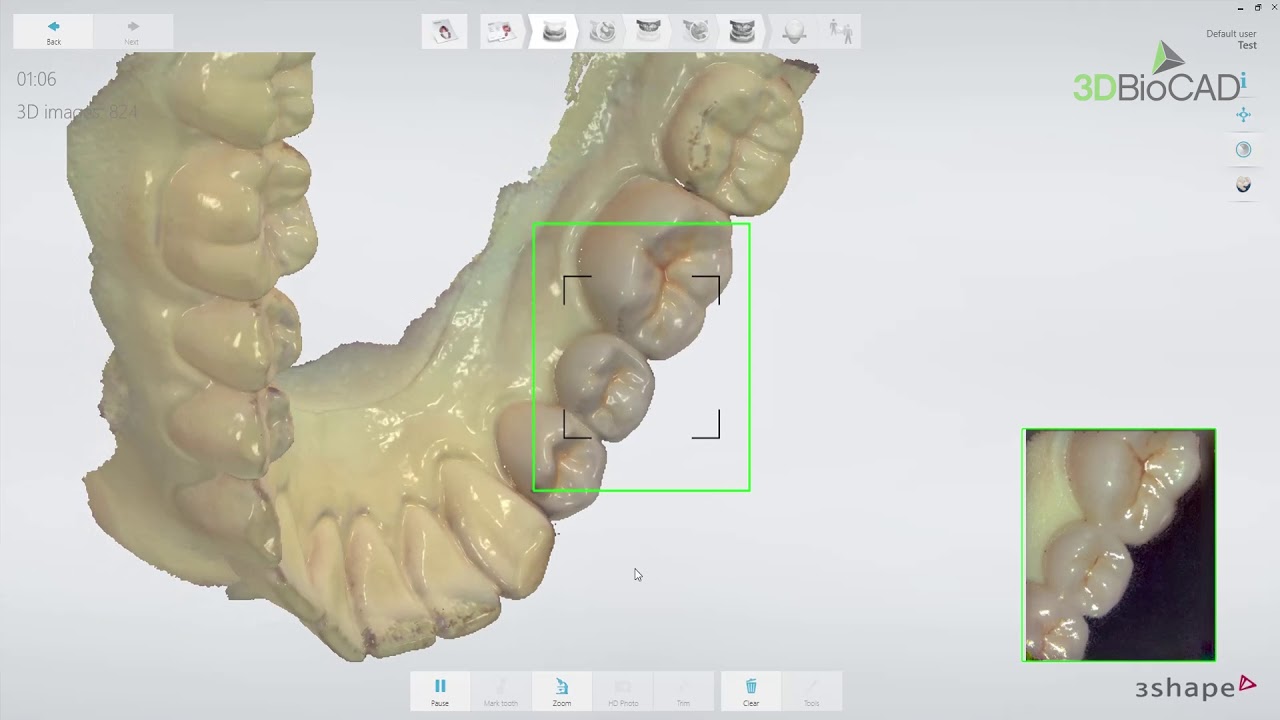The image size is (1280, 720).
Task: Click the center view crosshair icon
Action: click(1243, 115)
